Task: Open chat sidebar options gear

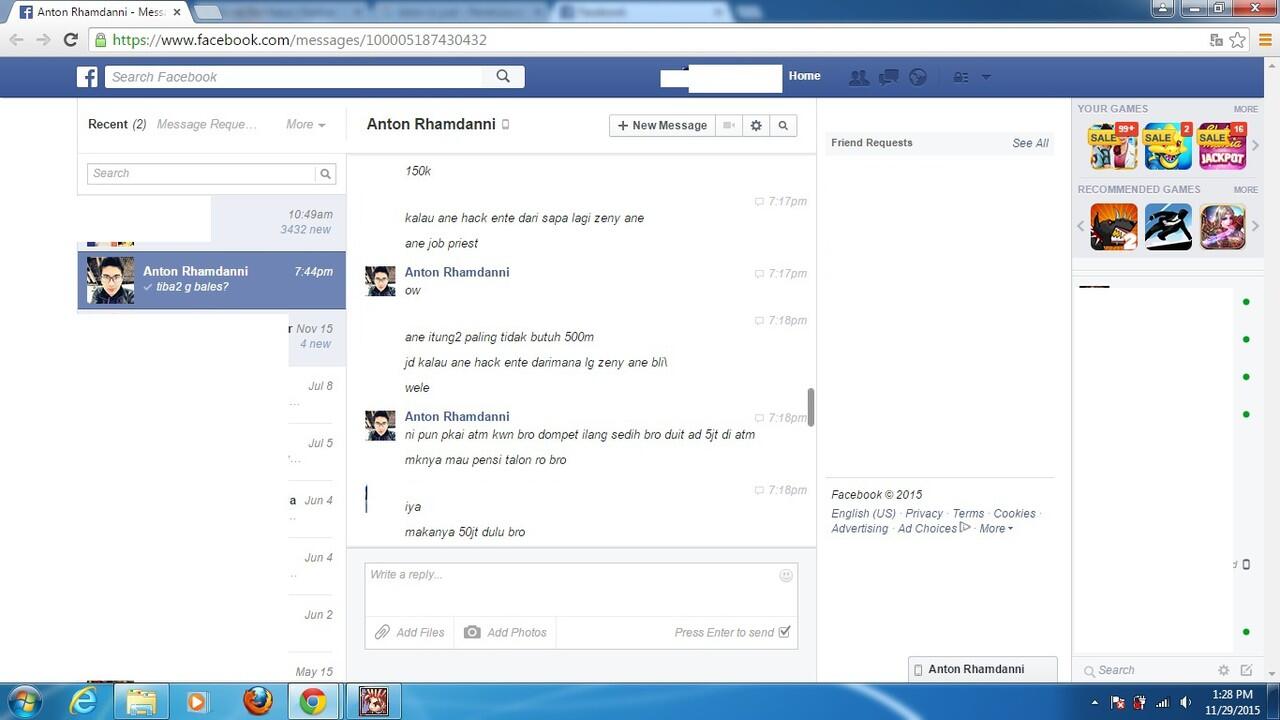Action: tap(1223, 670)
